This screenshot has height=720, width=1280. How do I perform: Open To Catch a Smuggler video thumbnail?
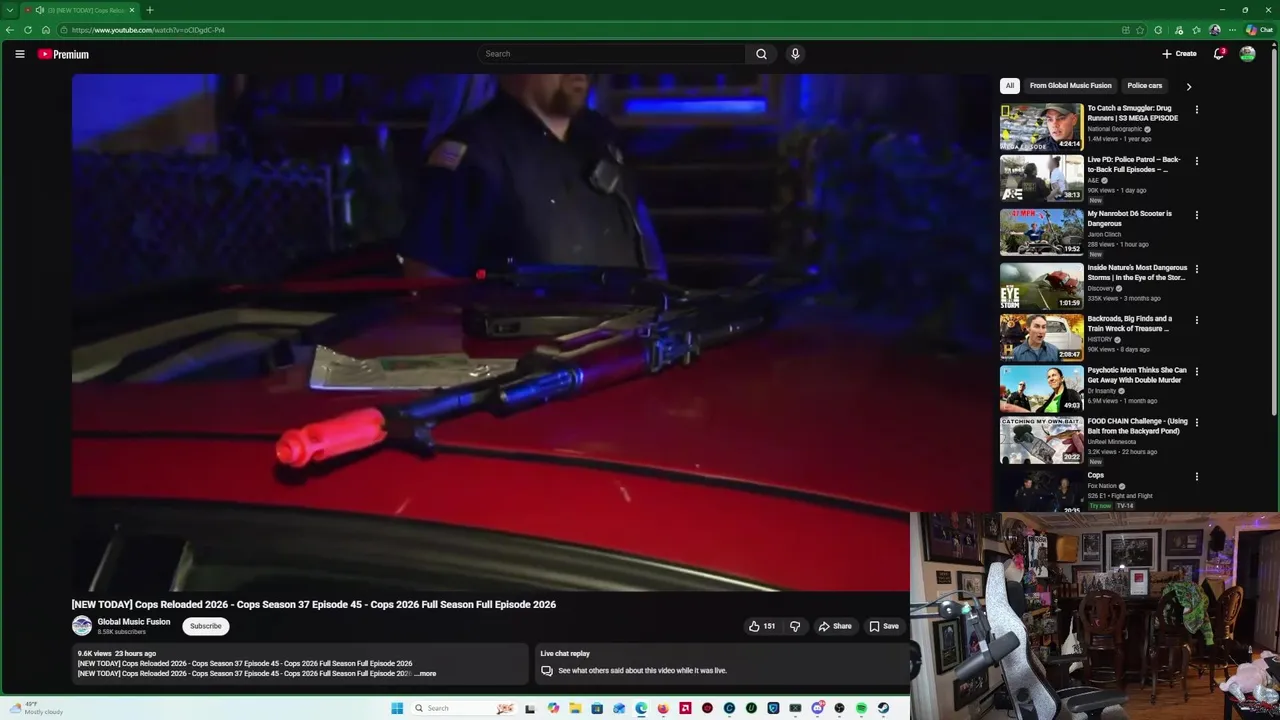click(1041, 127)
